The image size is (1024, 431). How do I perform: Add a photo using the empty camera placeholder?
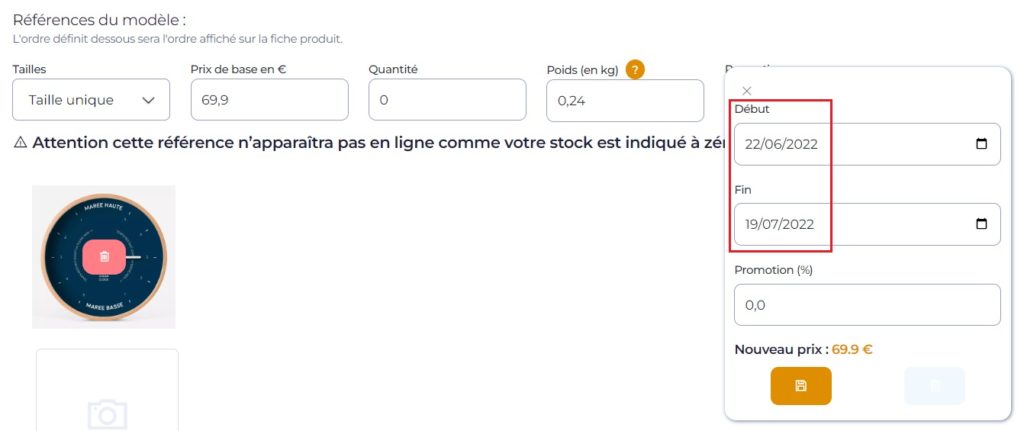coord(107,390)
